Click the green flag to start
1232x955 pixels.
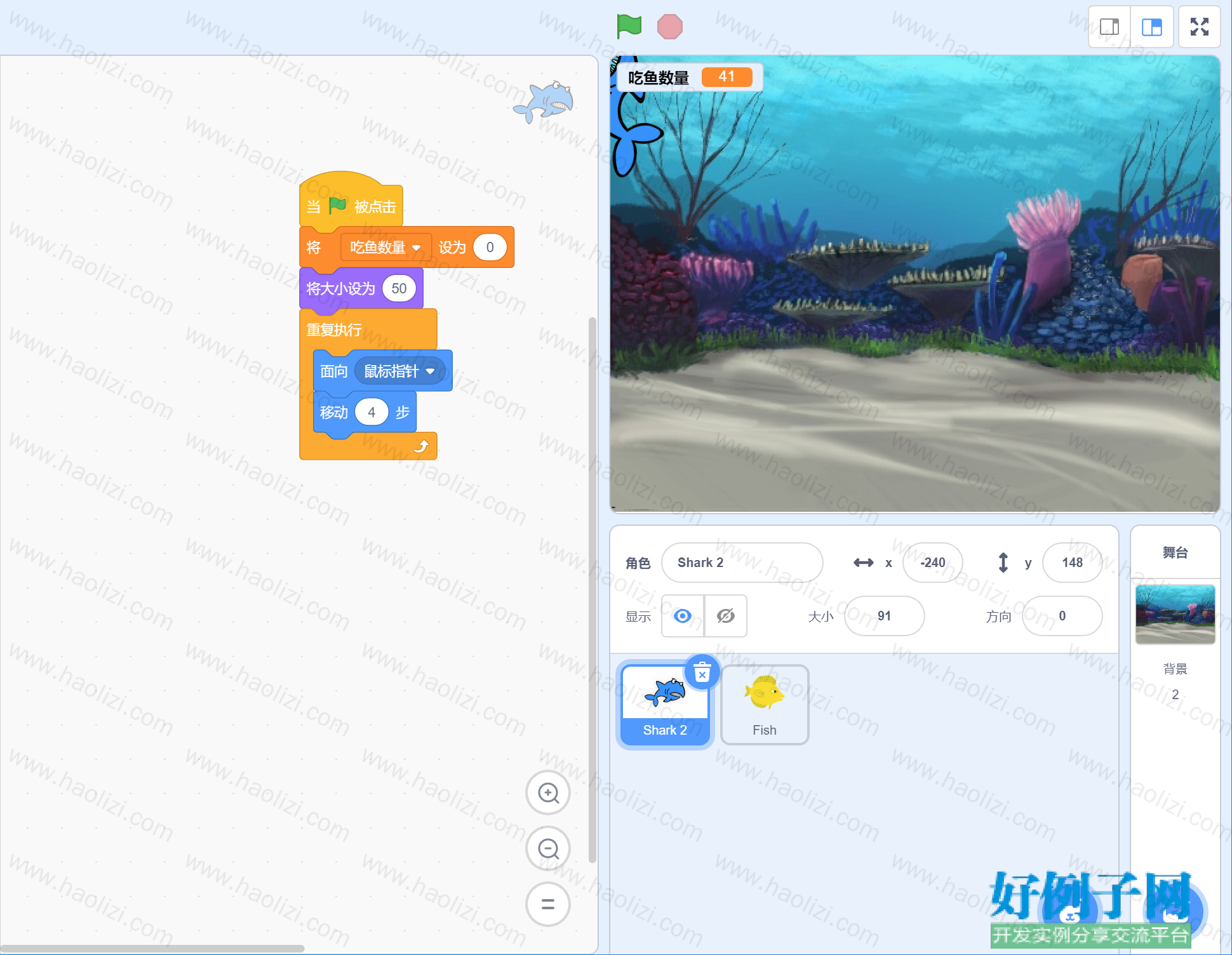coord(629,27)
